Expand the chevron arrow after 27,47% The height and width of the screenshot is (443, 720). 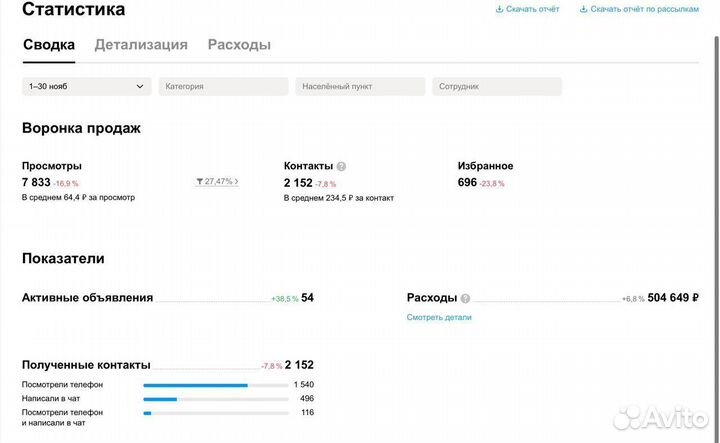[x=237, y=182]
